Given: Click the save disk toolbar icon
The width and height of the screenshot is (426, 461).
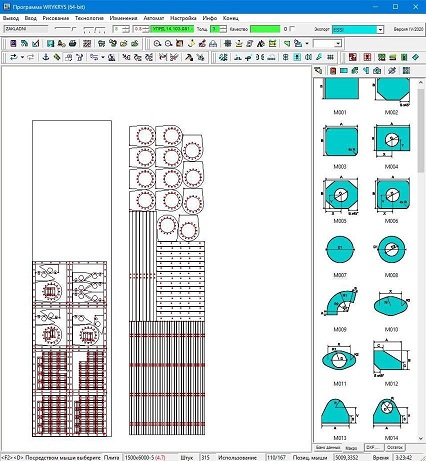Looking at the screenshot, I should tap(50, 44).
